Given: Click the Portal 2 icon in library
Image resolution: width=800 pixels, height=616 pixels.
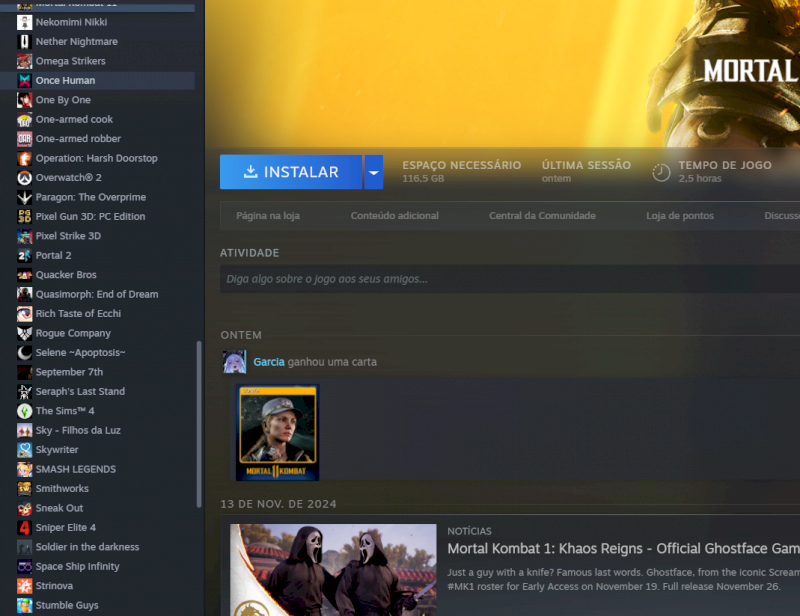Looking at the screenshot, I should 25,255.
